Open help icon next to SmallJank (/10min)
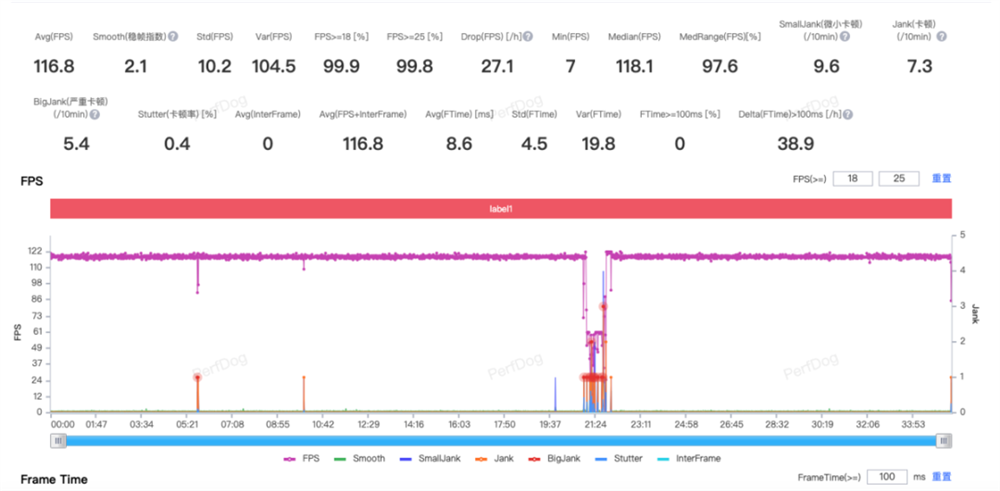Screen dimensions: 1000x491 click(844, 37)
